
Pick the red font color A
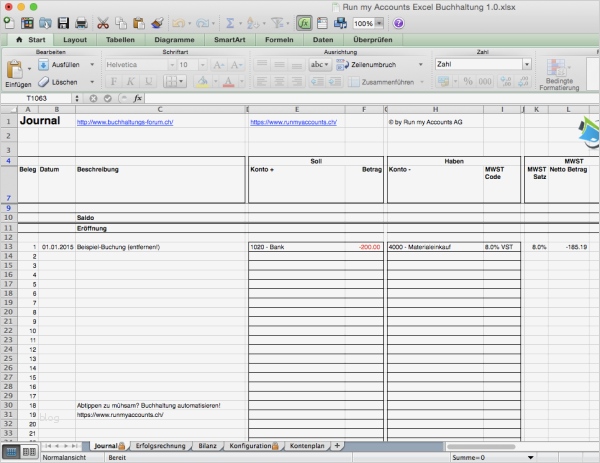coord(228,82)
